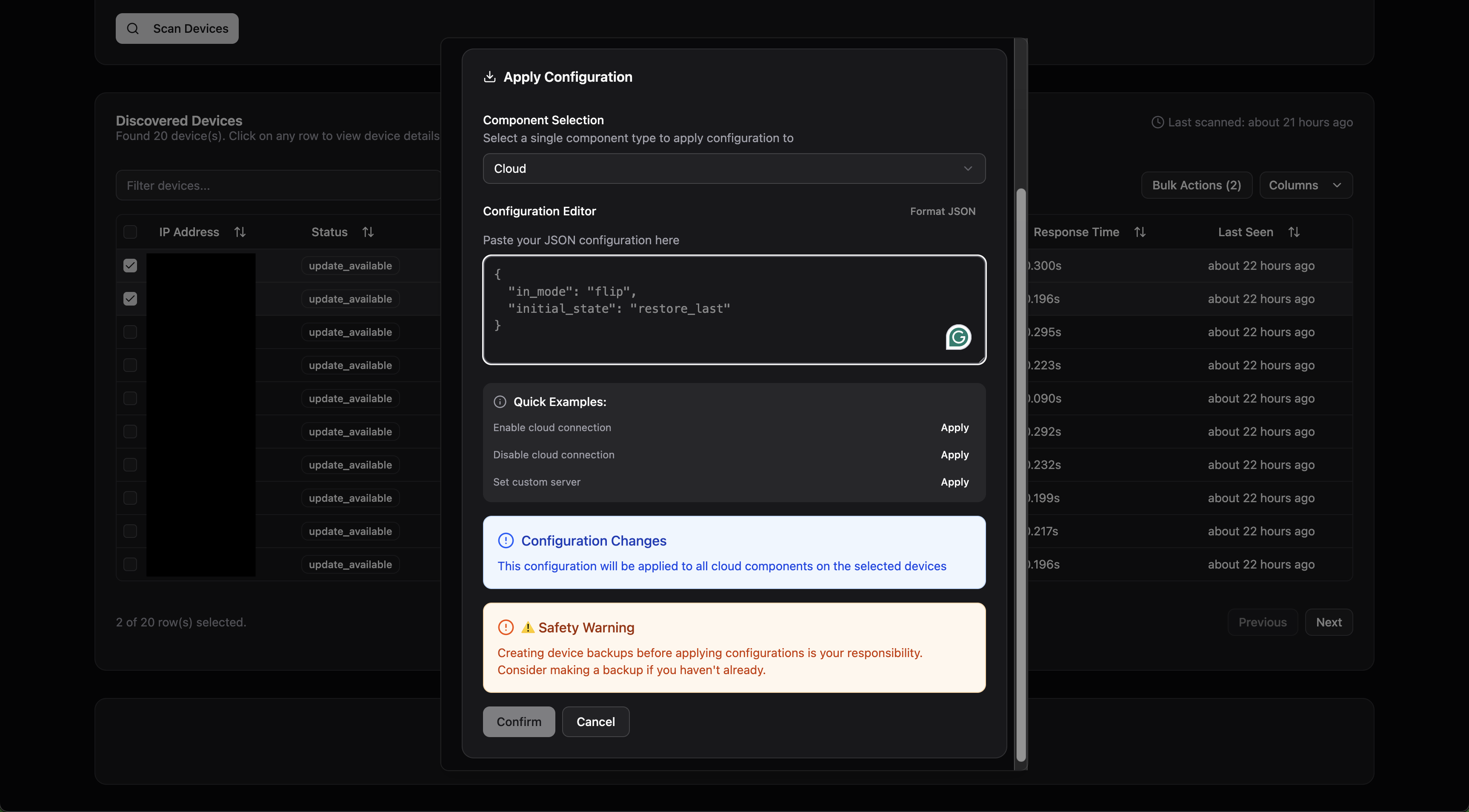Click the .292s response time cell
This screenshot has width=1469, height=812.
[1045, 432]
